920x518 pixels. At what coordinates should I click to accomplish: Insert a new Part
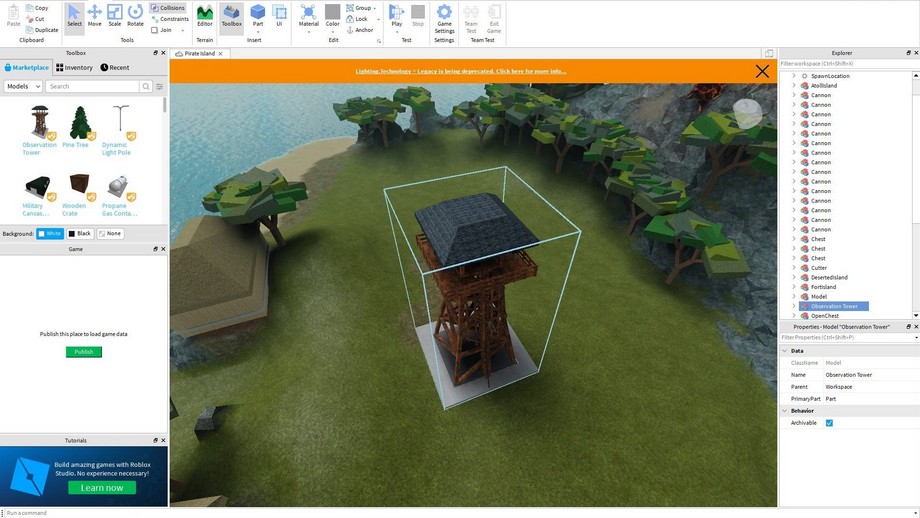tap(258, 16)
